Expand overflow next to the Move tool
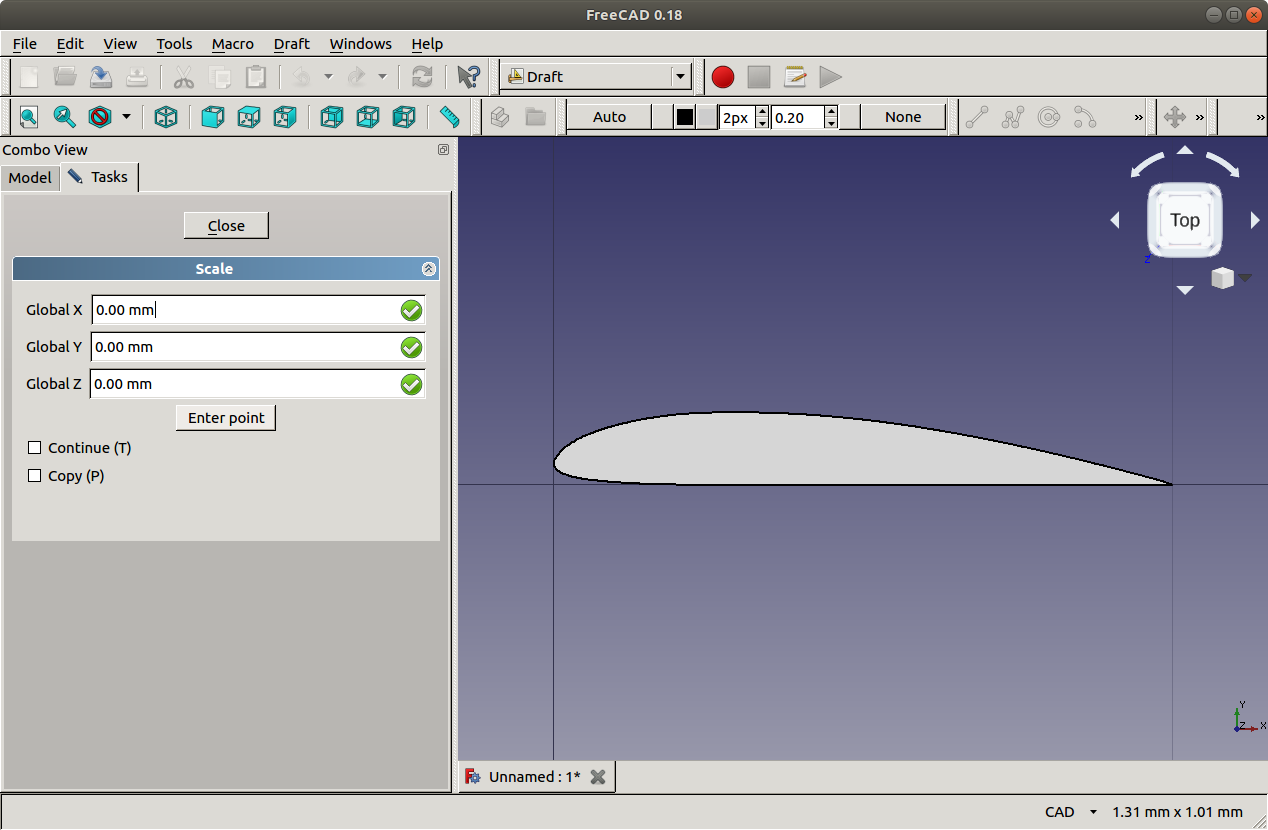Image resolution: width=1268 pixels, height=830 pixels. (1200, 117)
